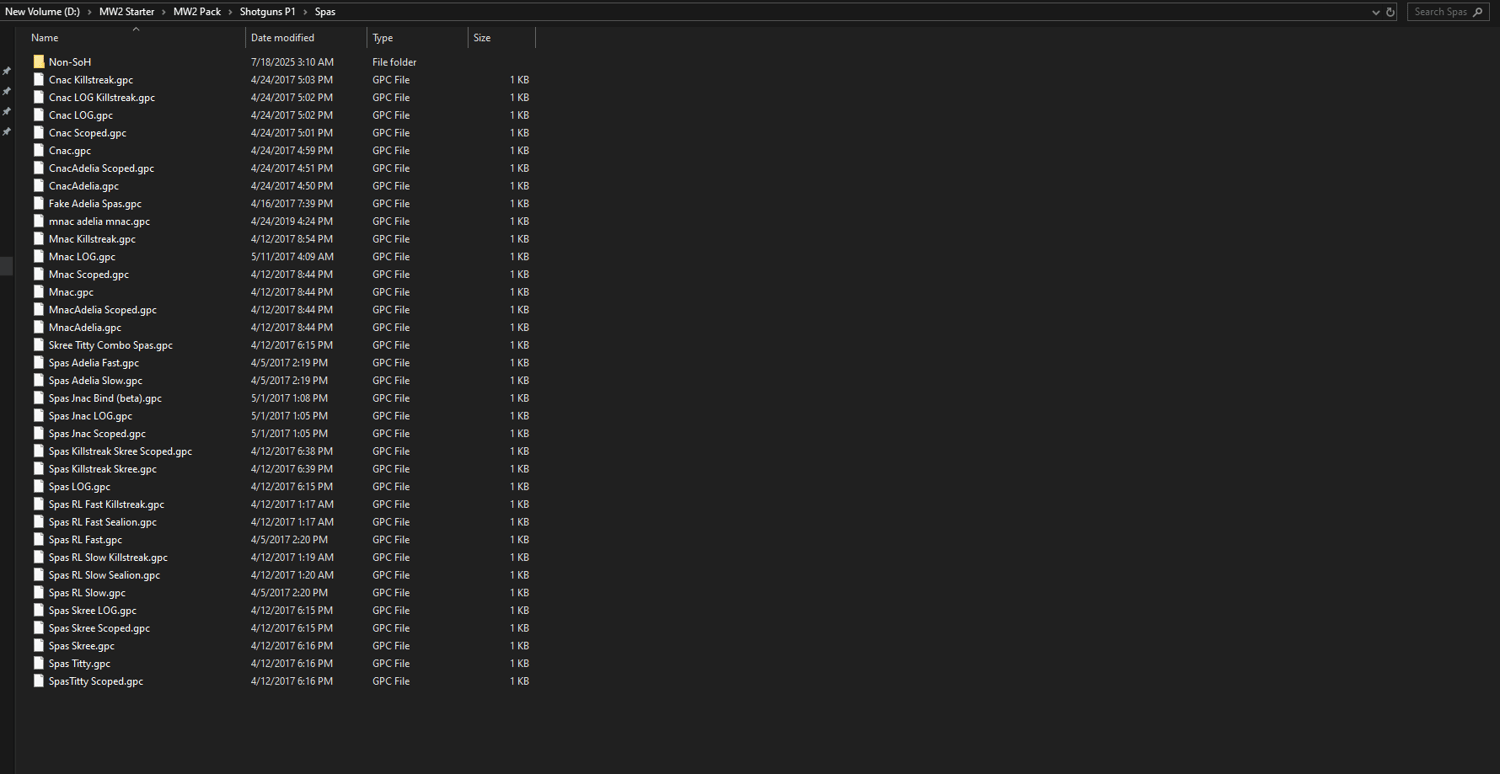
Task: Select the Fake Adelia Spas.gpc file icon
Action: coord(39,204)
